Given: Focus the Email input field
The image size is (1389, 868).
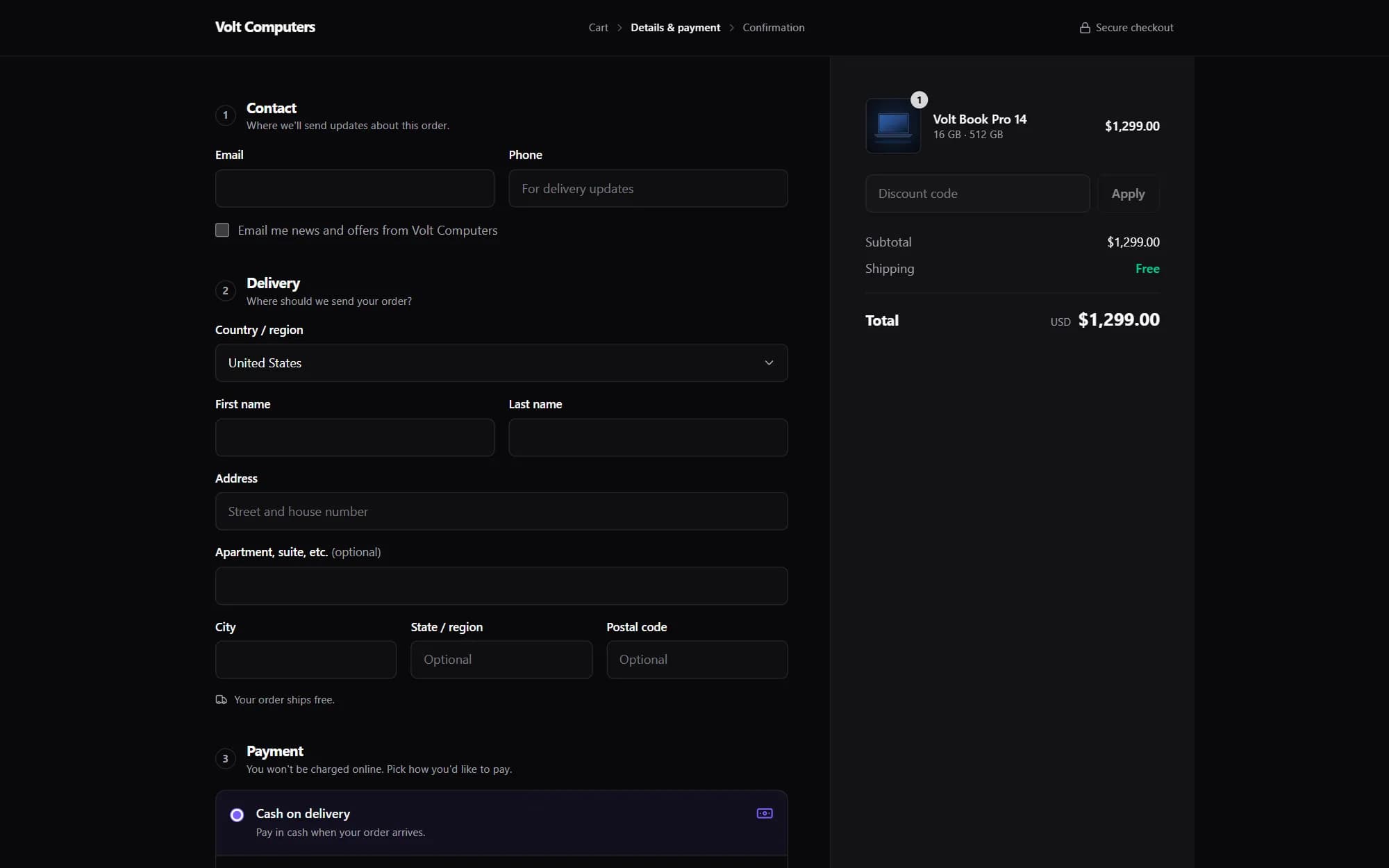Looking at the screenshot, I should 355,188.
